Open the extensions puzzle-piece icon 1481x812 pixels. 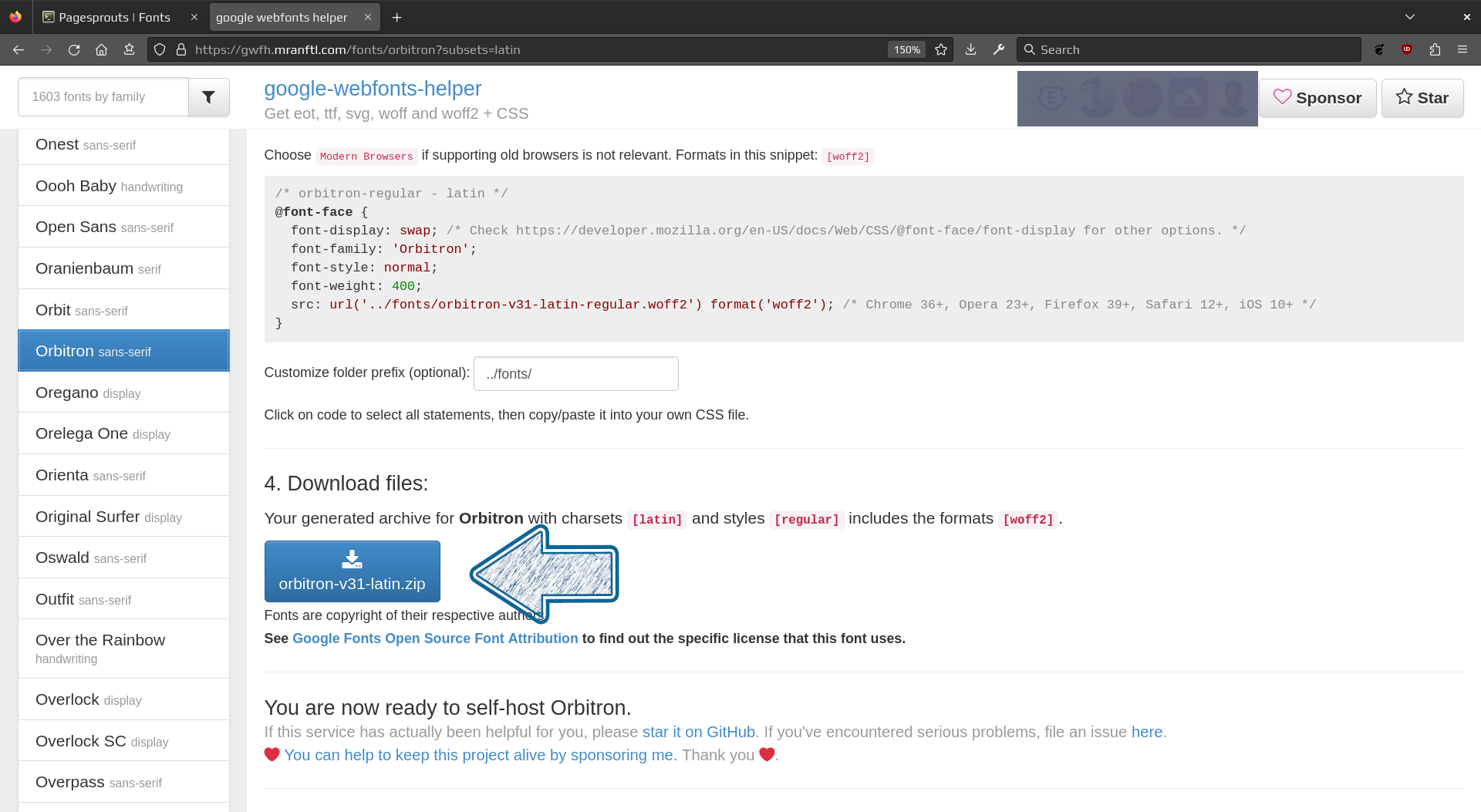1435,49
